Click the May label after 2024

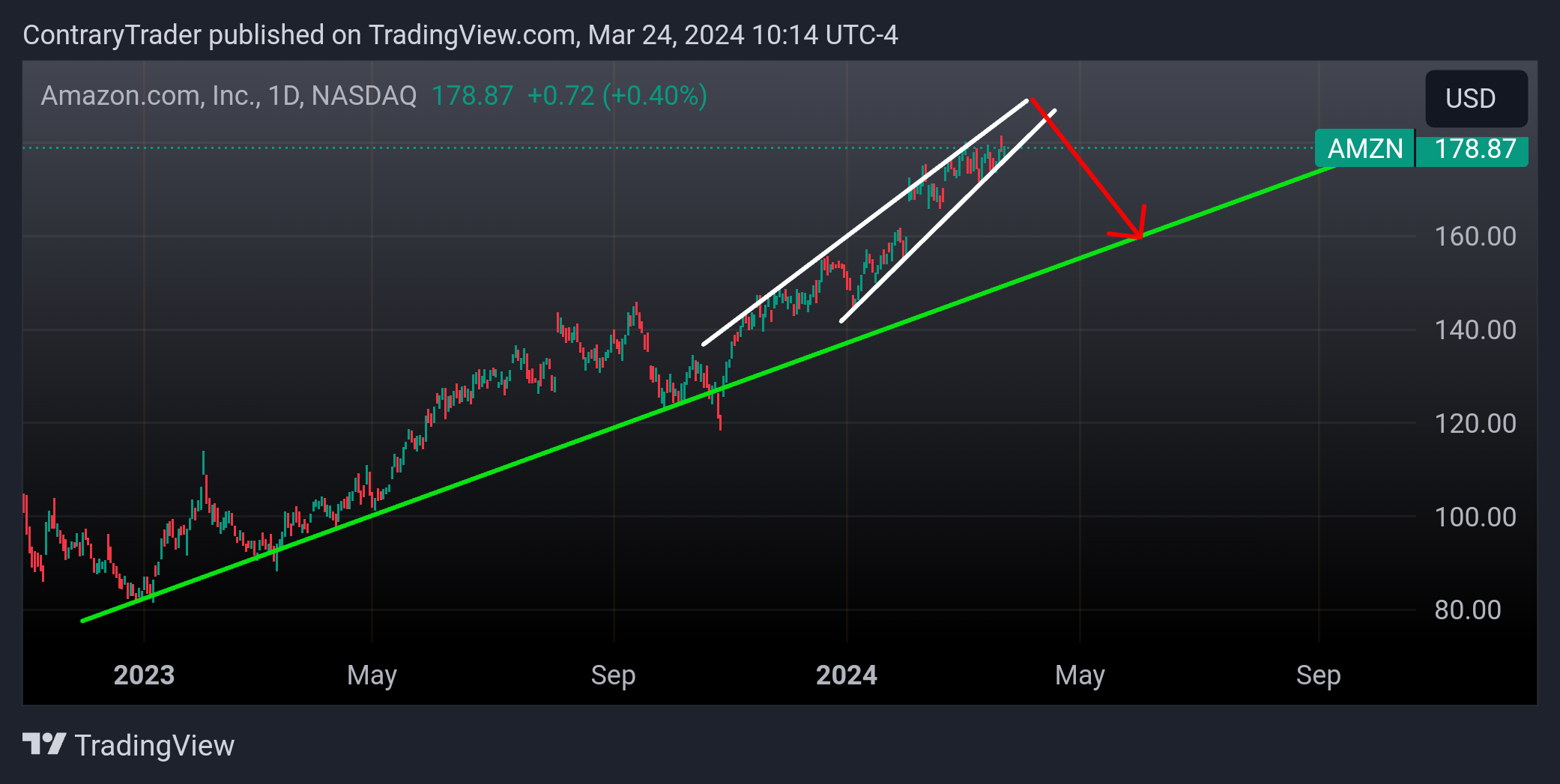point(1080,676)
